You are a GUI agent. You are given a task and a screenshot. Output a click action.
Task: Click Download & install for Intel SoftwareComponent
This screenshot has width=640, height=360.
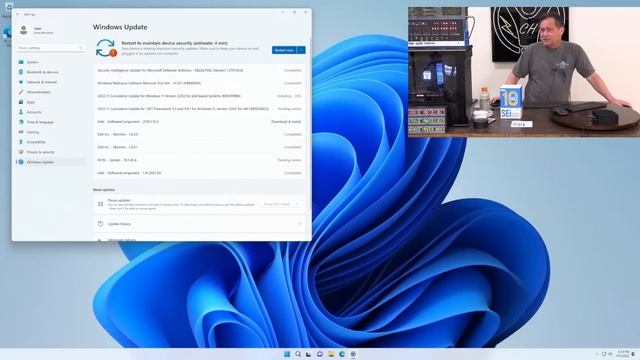[x=286, y=122]
